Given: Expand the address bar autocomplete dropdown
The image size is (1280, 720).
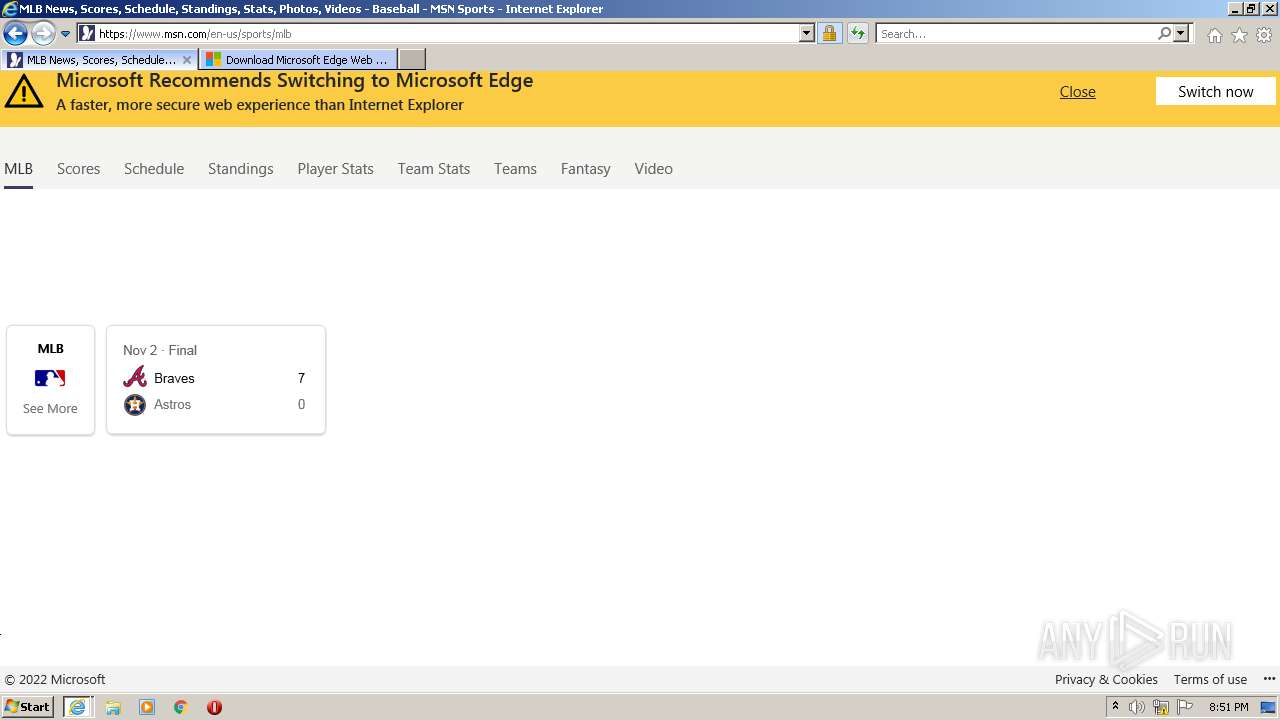Looking at the screenshot, I should 807,33.
